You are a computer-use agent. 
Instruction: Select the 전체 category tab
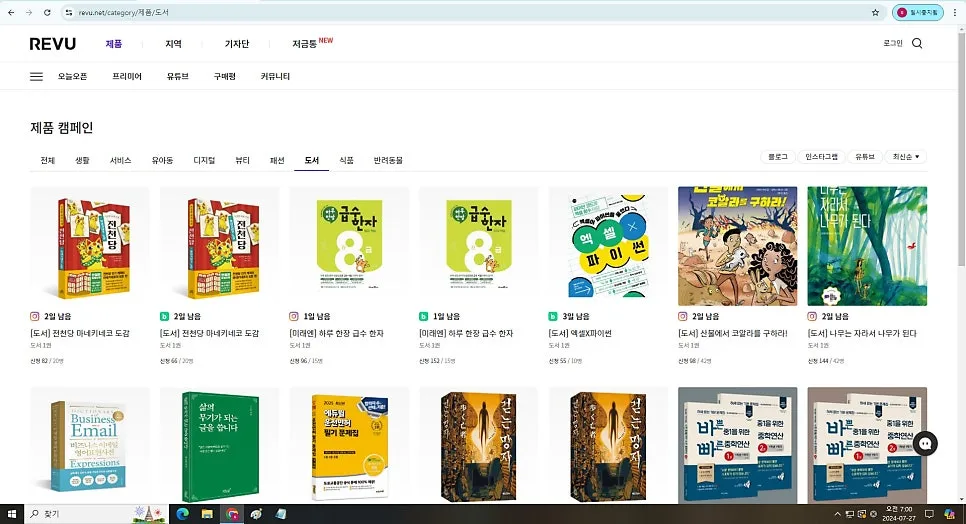(47, 160)
